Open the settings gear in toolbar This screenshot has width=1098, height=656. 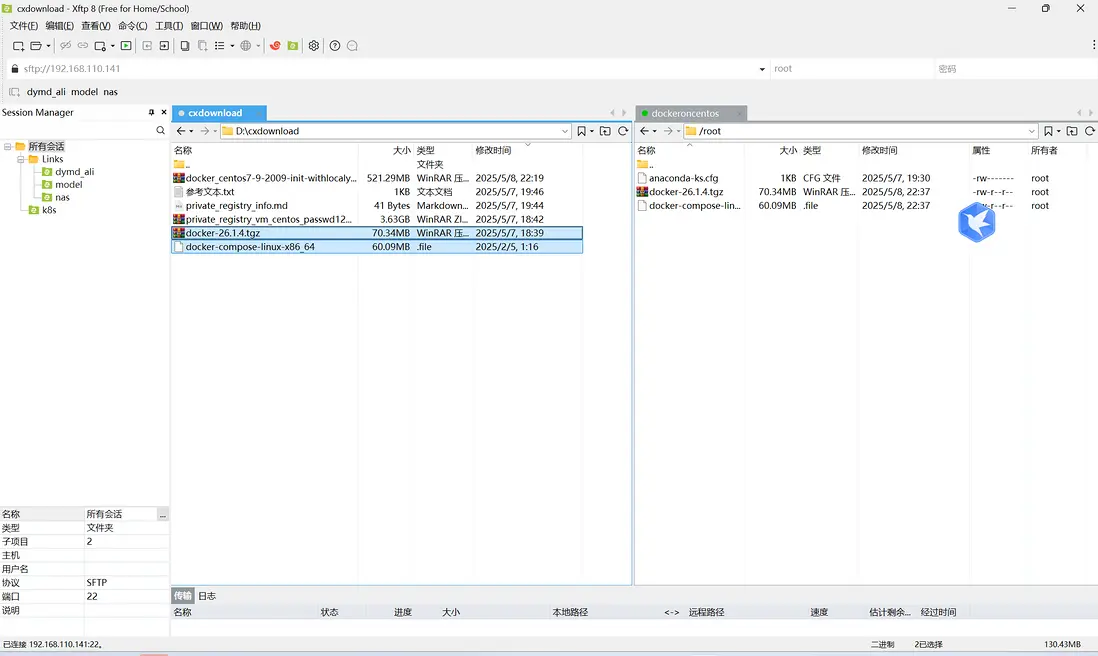[x=314, y=46]
